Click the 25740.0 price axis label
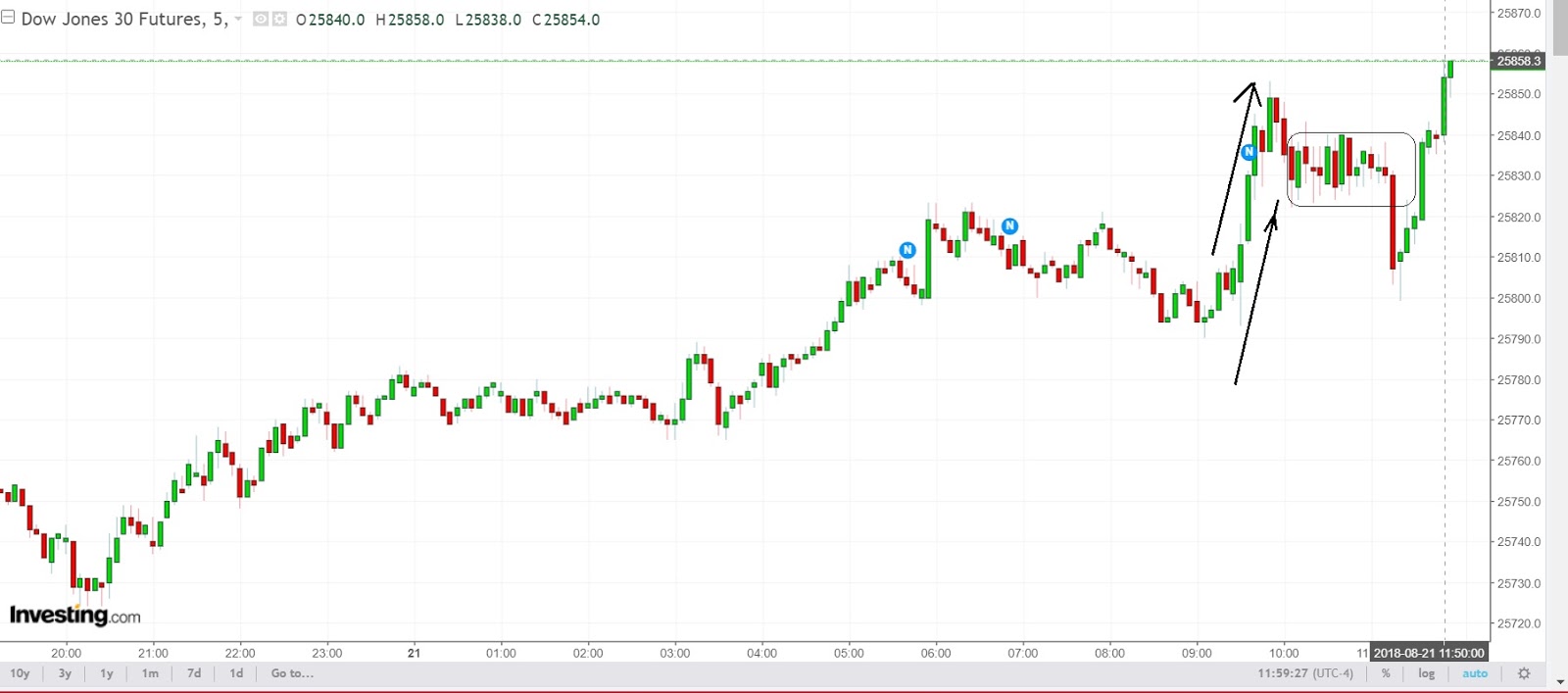The image size is (1568, 693). (x=1519, y=542)
